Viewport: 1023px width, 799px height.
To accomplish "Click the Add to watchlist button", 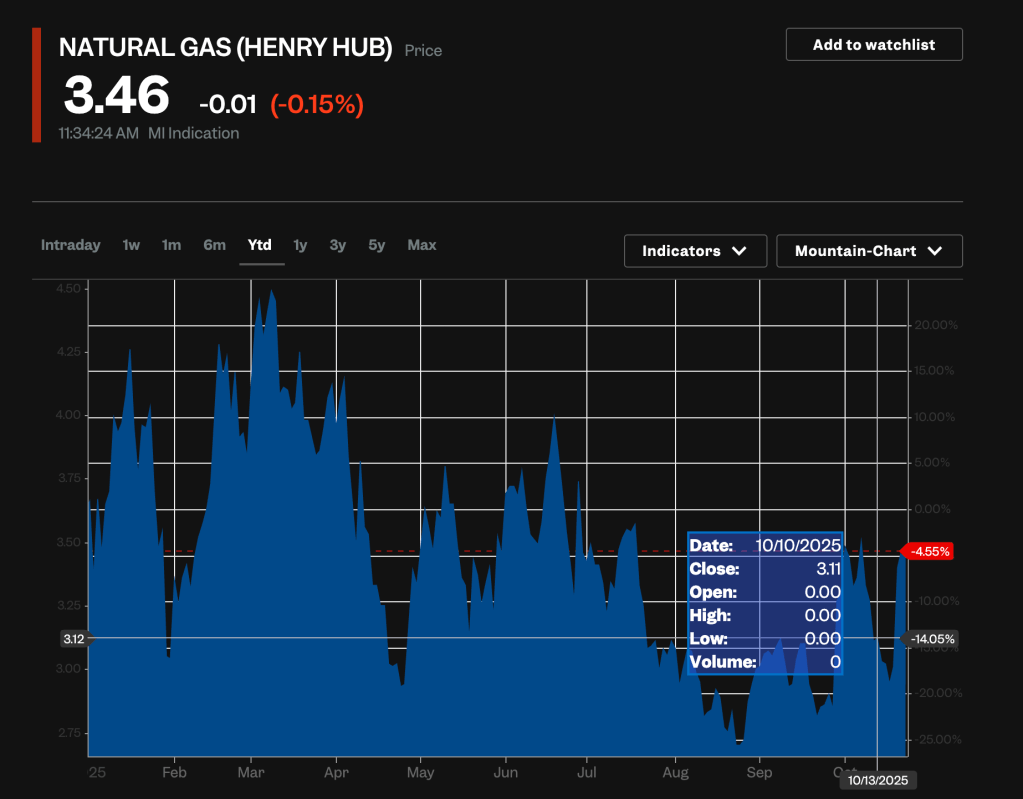I will 873,45.
